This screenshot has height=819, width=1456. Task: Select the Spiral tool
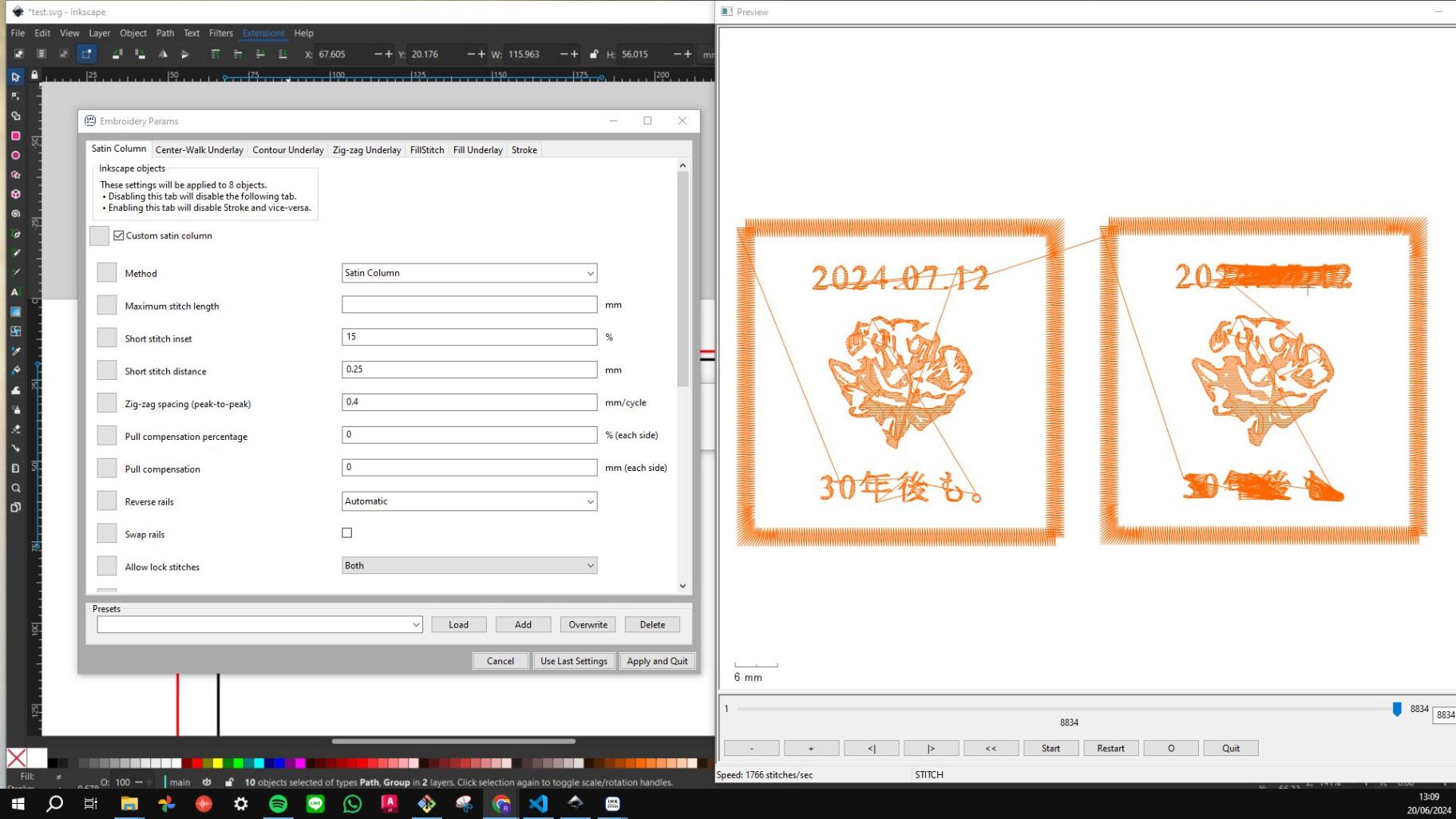pos(15,214)
